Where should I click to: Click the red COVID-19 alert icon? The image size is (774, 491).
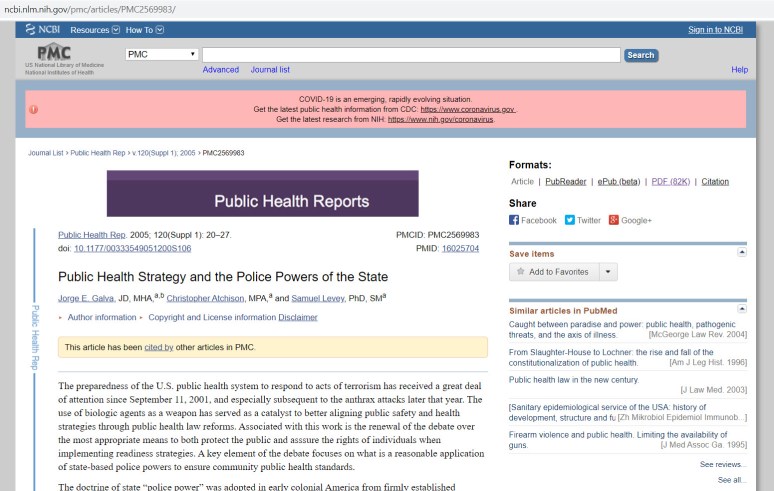tap(34, 109)
